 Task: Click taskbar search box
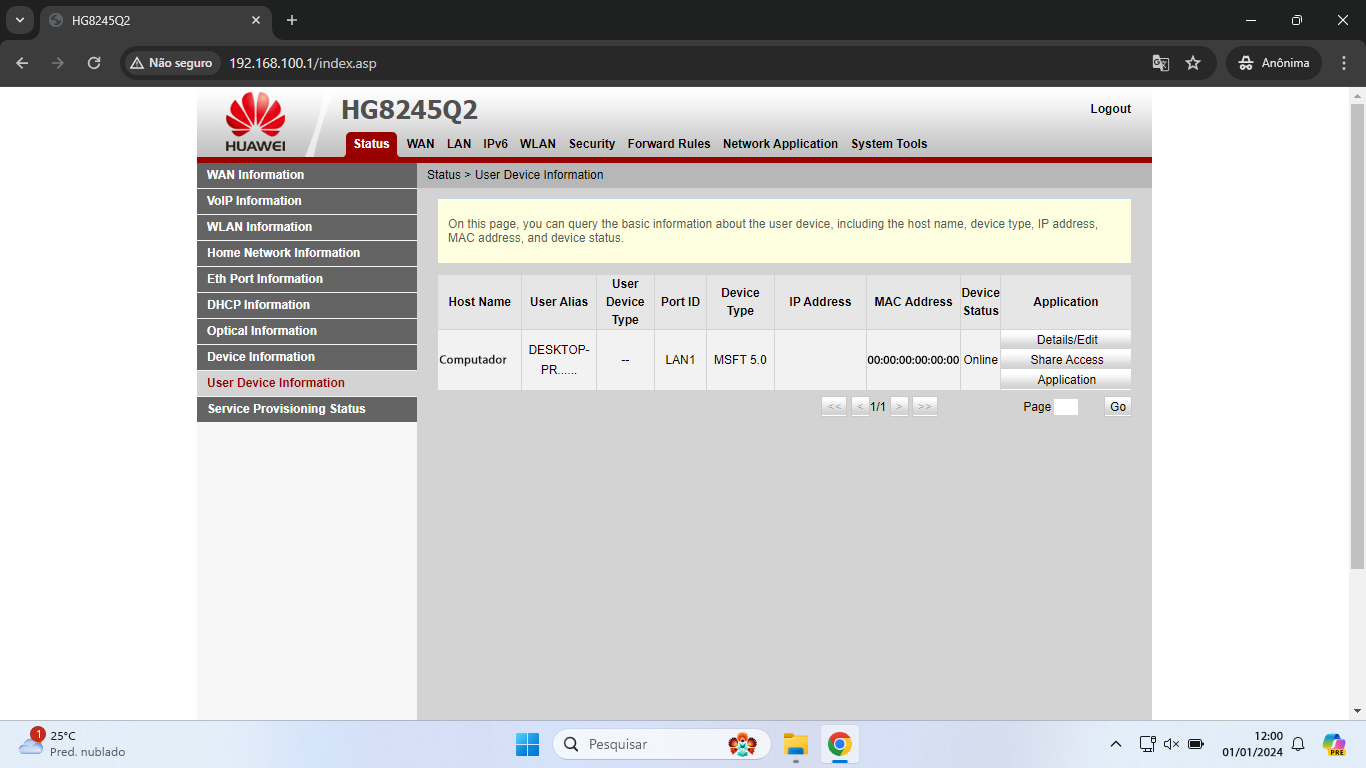click(662, 744)
